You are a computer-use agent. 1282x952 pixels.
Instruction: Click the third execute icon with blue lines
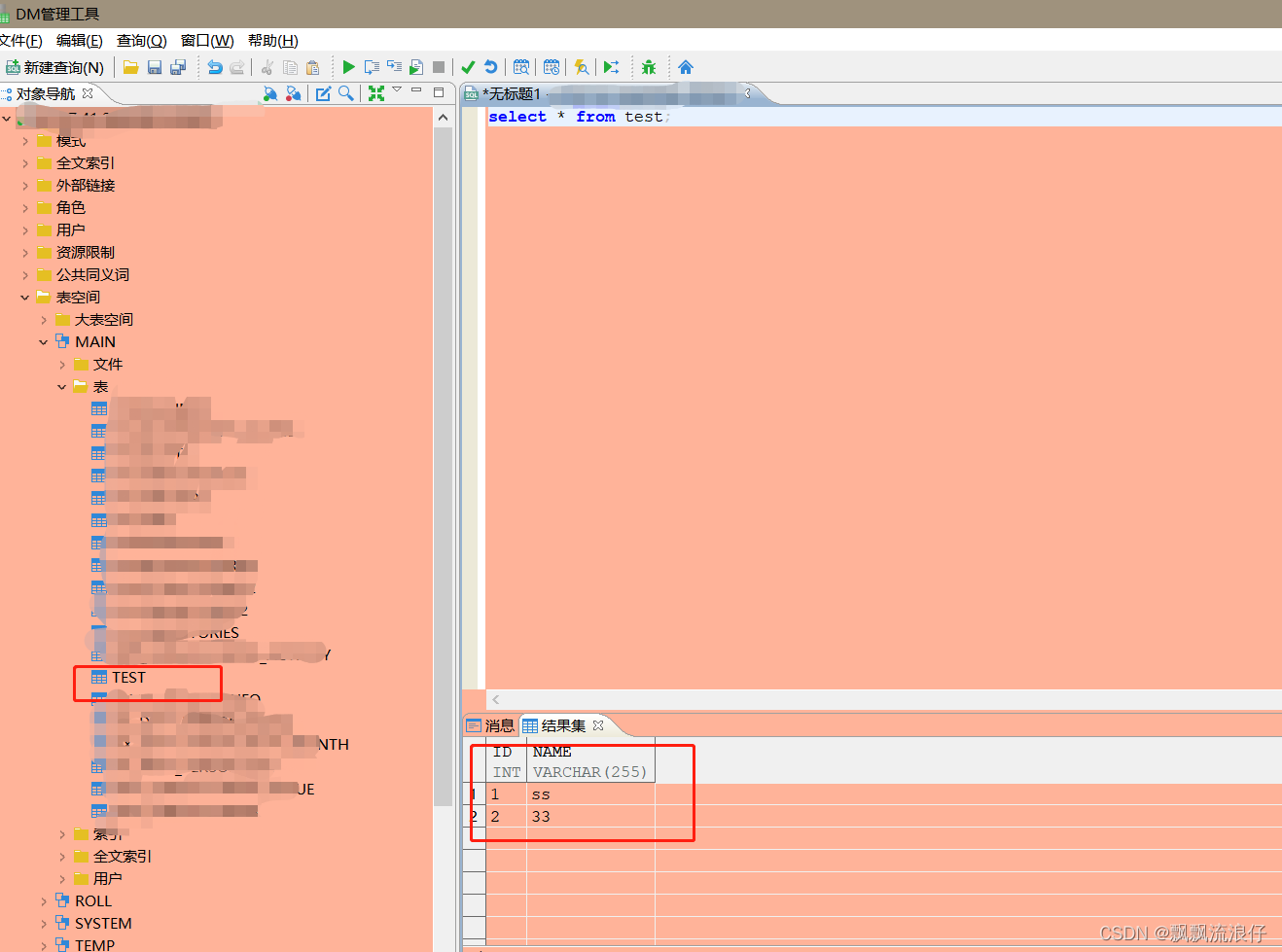point(394,67)
